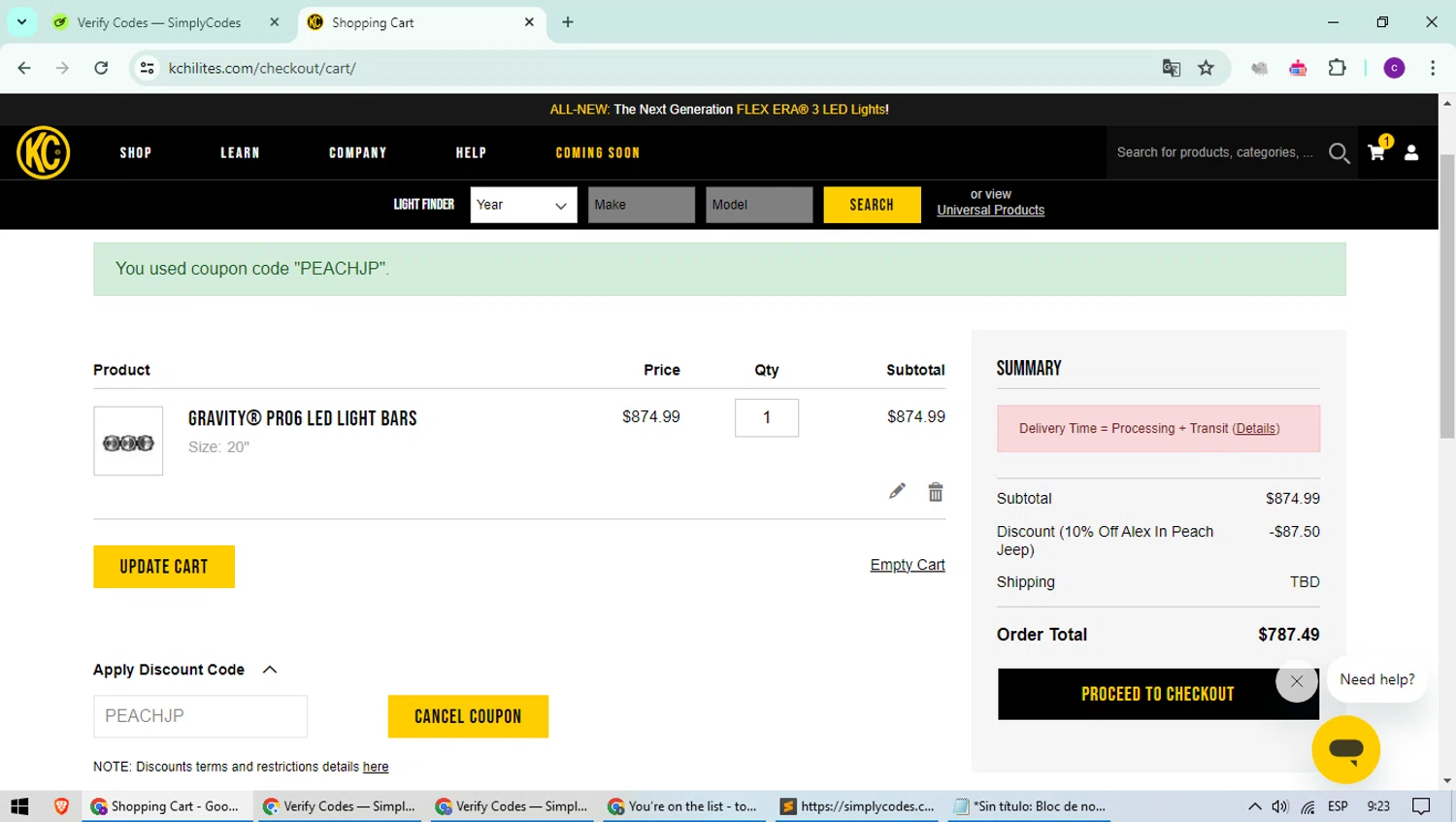The width and height of the screenshot is (1456, 822).
Task: Click the yellow SEARCH button
Action: pos(872,205)
